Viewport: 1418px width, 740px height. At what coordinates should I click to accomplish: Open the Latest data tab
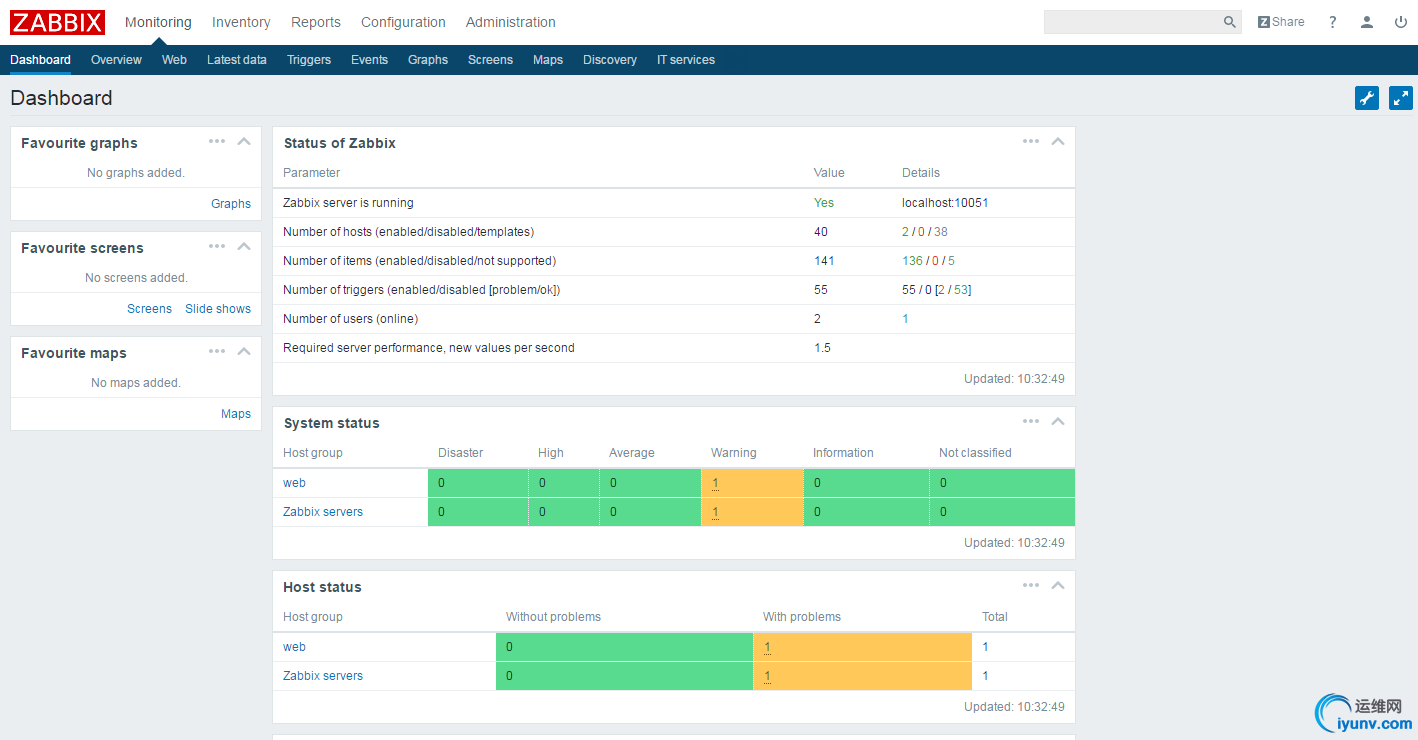[236, 60]
